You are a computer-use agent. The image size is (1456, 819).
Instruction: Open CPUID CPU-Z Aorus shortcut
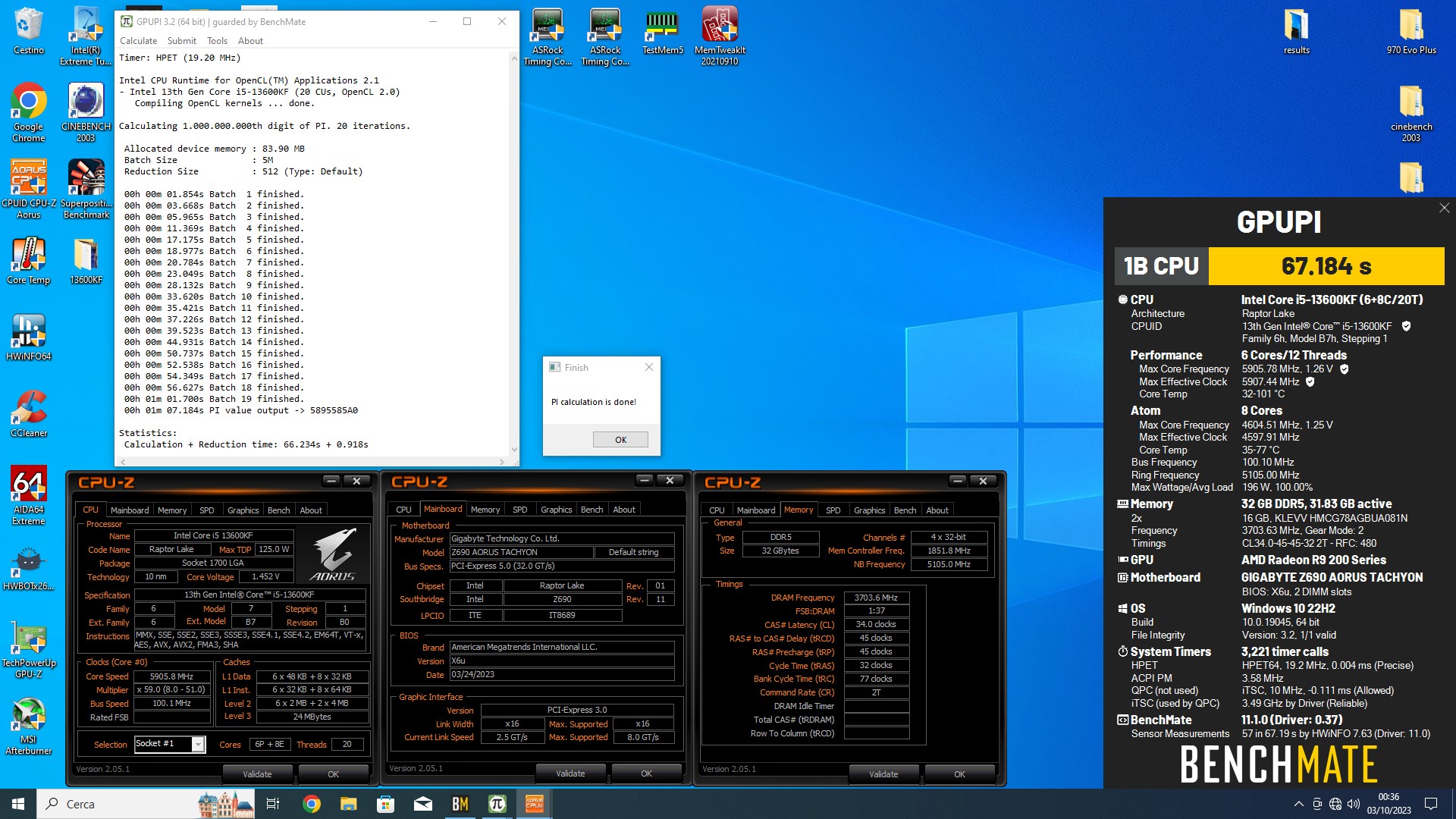tap(29, 188)
